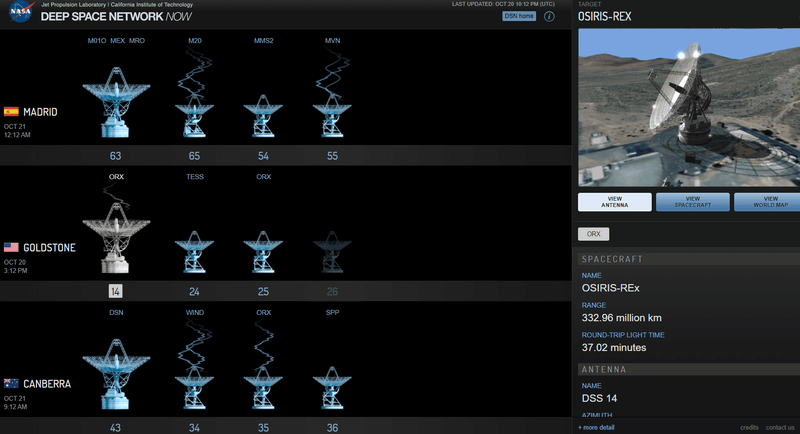Open the credits link
800x434 pixels.
[749, 427]
